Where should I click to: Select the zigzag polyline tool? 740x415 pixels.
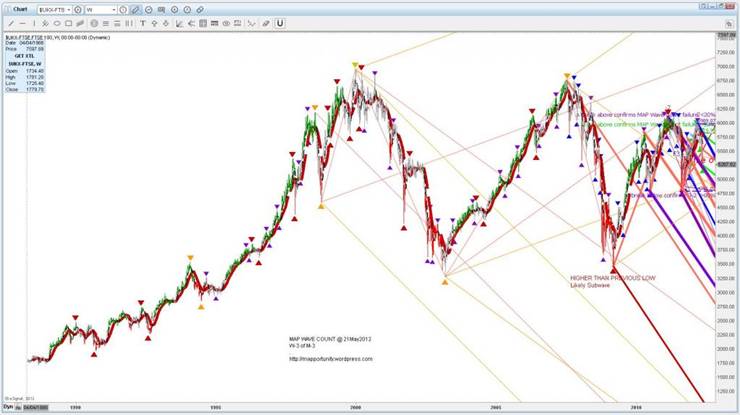(252, 23)
